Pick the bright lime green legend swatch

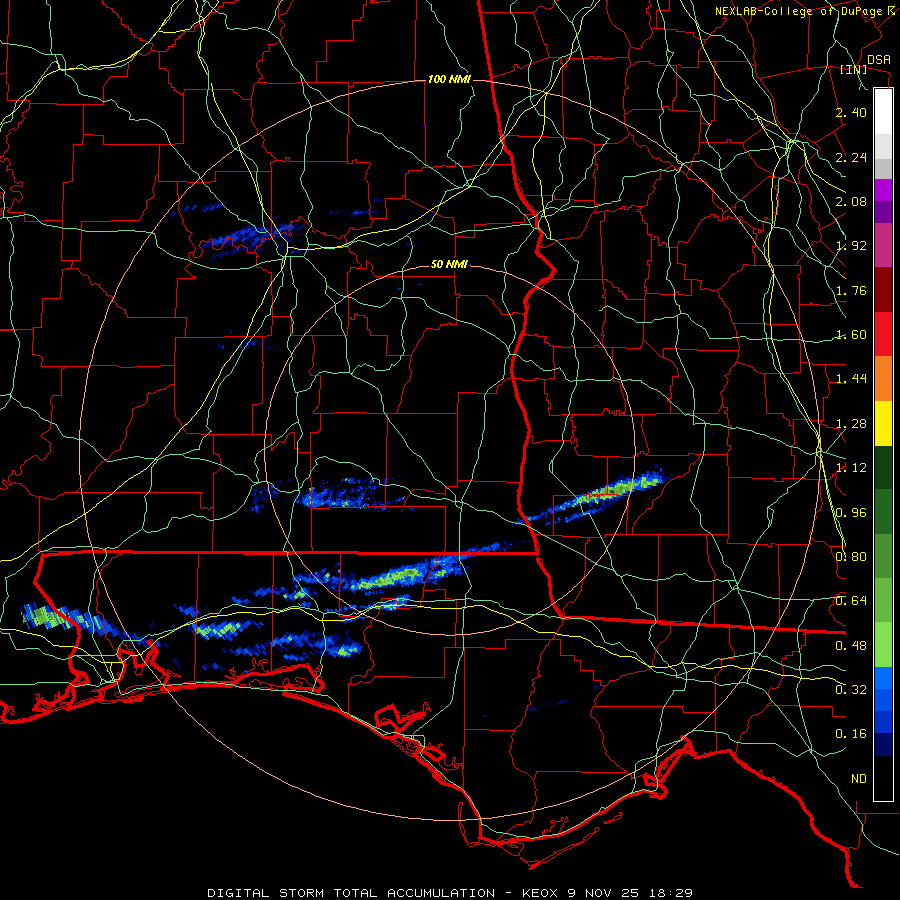883,645
